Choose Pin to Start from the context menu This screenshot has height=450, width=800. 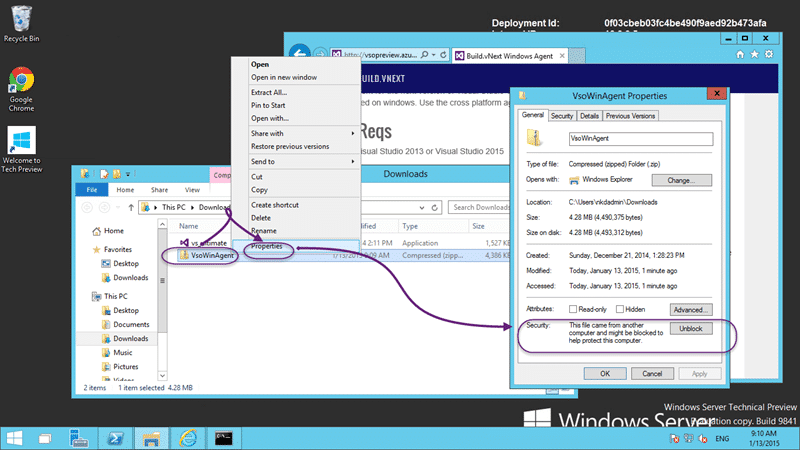point(268,105)
